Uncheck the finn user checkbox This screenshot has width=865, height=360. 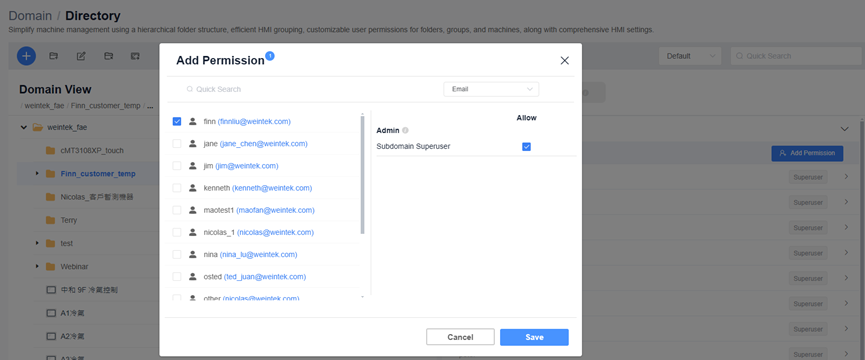coord(177,121)
